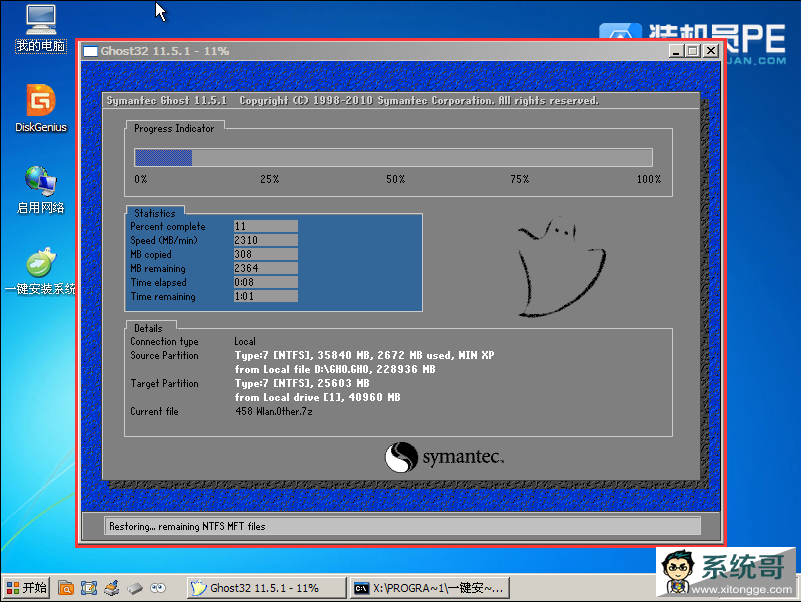Open the 一键安装系统 installer shortcut
Screen dimensions: 801x602
[40, 271]
